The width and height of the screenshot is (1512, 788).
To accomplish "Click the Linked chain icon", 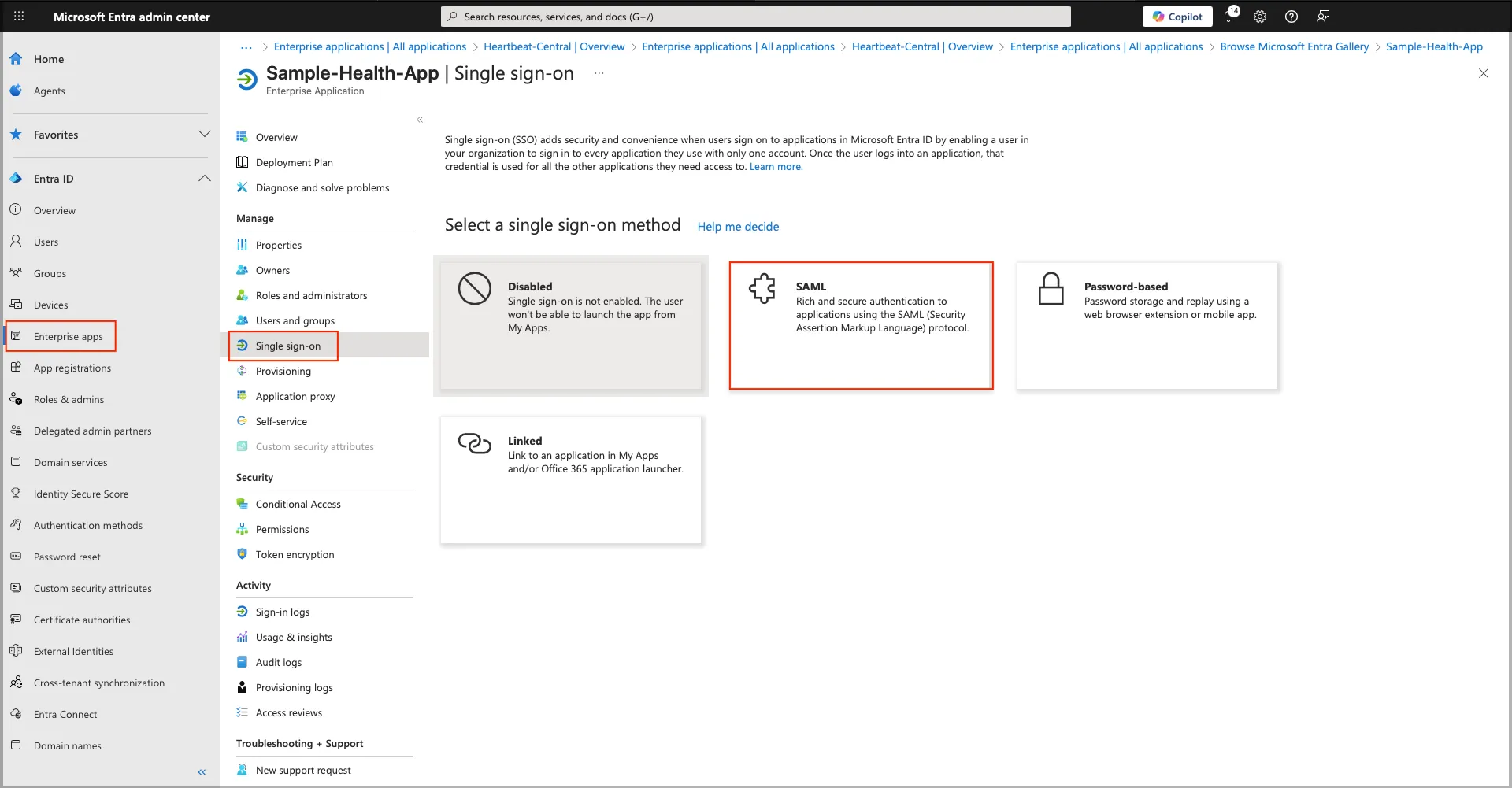I will tap(474, 443).
